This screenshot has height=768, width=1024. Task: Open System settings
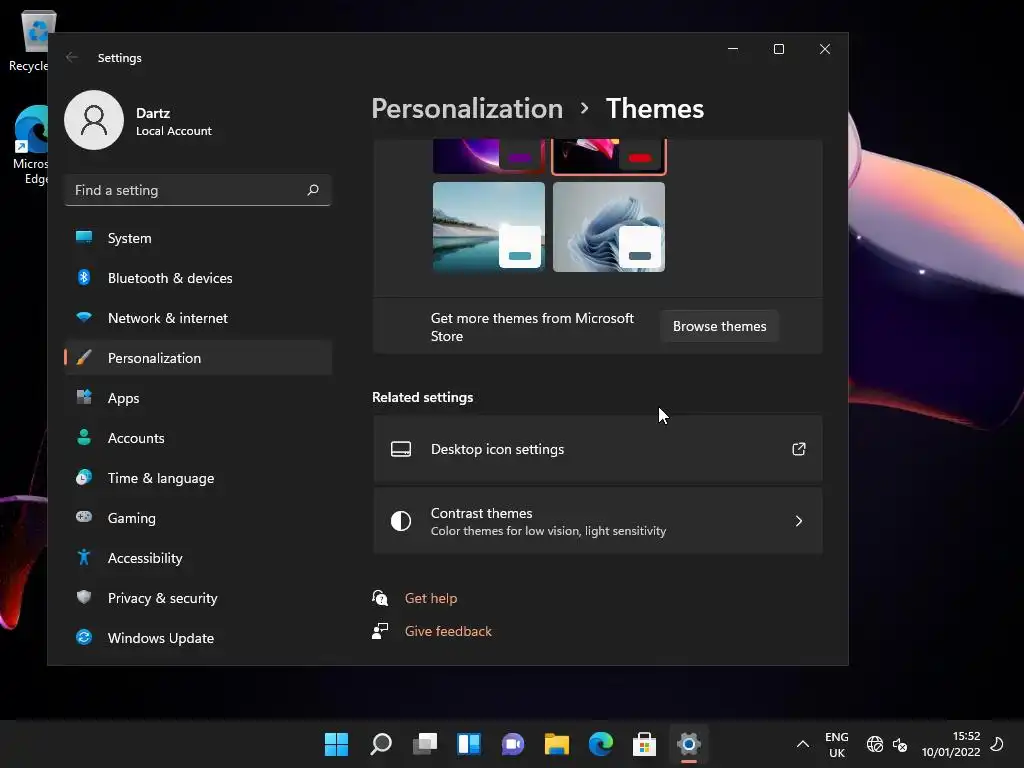point(198,238)
